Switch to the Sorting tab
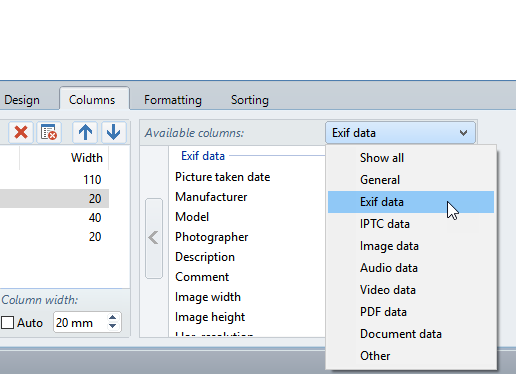This screenshot has height=374, width=516. (250, 100)
